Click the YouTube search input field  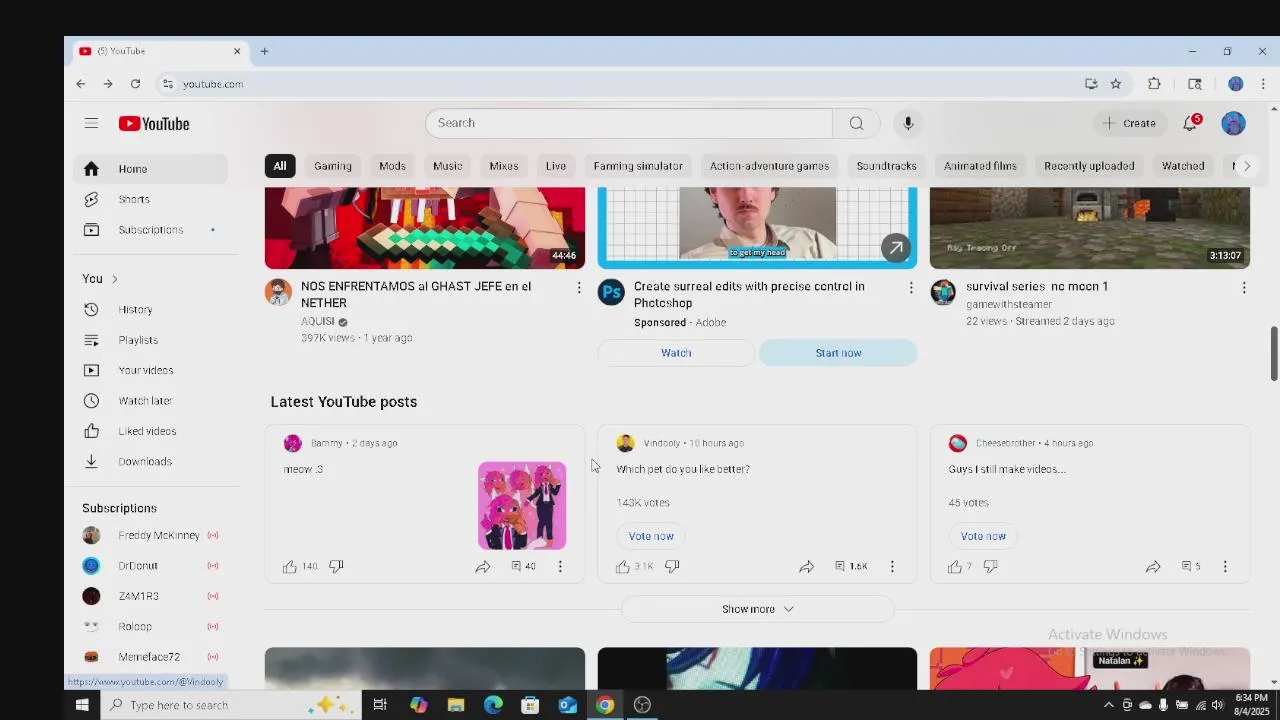tap(629, 123)
